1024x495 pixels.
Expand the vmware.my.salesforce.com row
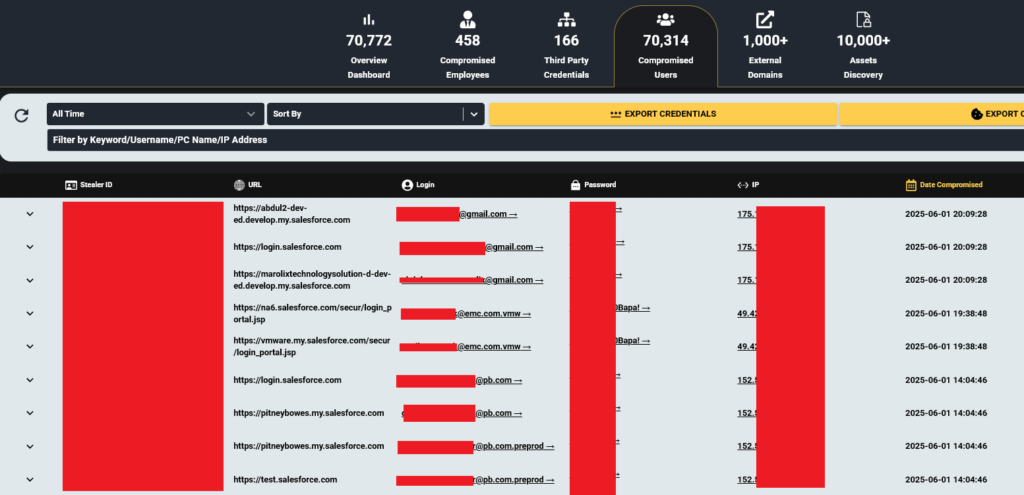pyautogui.click(x=29, y=346)
